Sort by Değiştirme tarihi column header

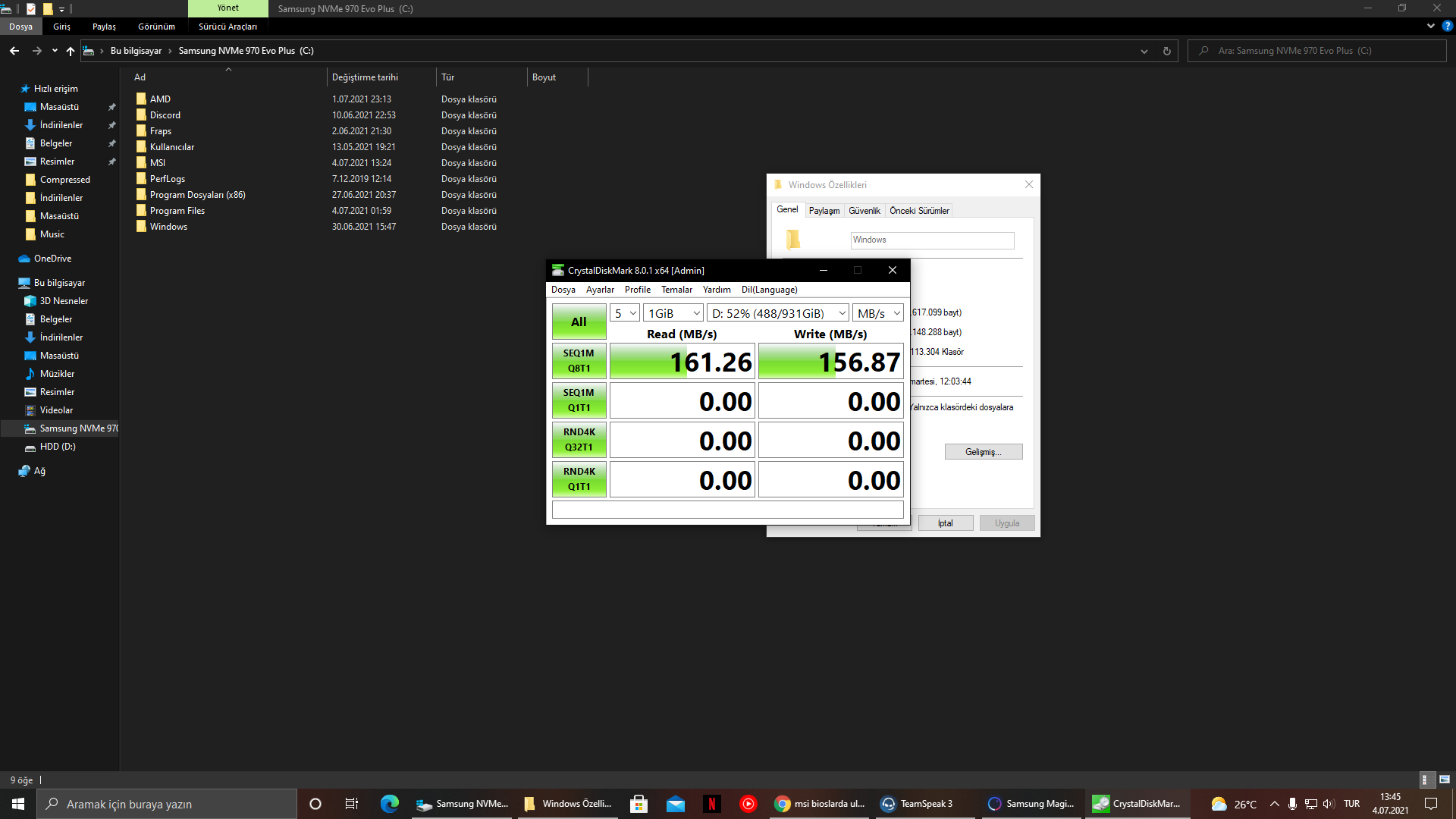point(381,77)
